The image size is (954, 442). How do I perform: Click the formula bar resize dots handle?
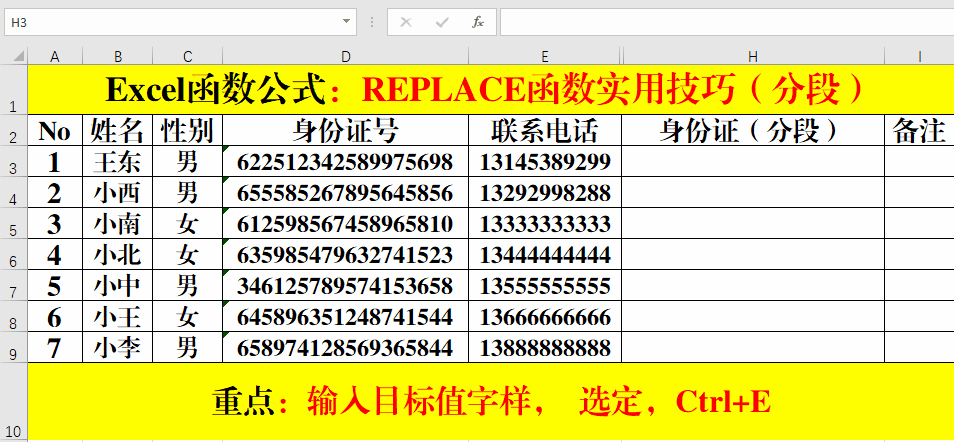pos(372,23)
